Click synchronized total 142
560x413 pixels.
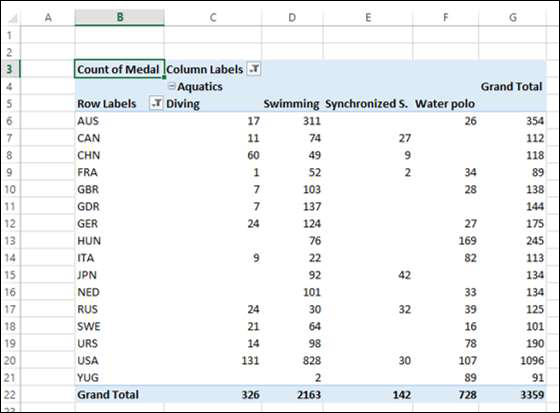point(402,395)
